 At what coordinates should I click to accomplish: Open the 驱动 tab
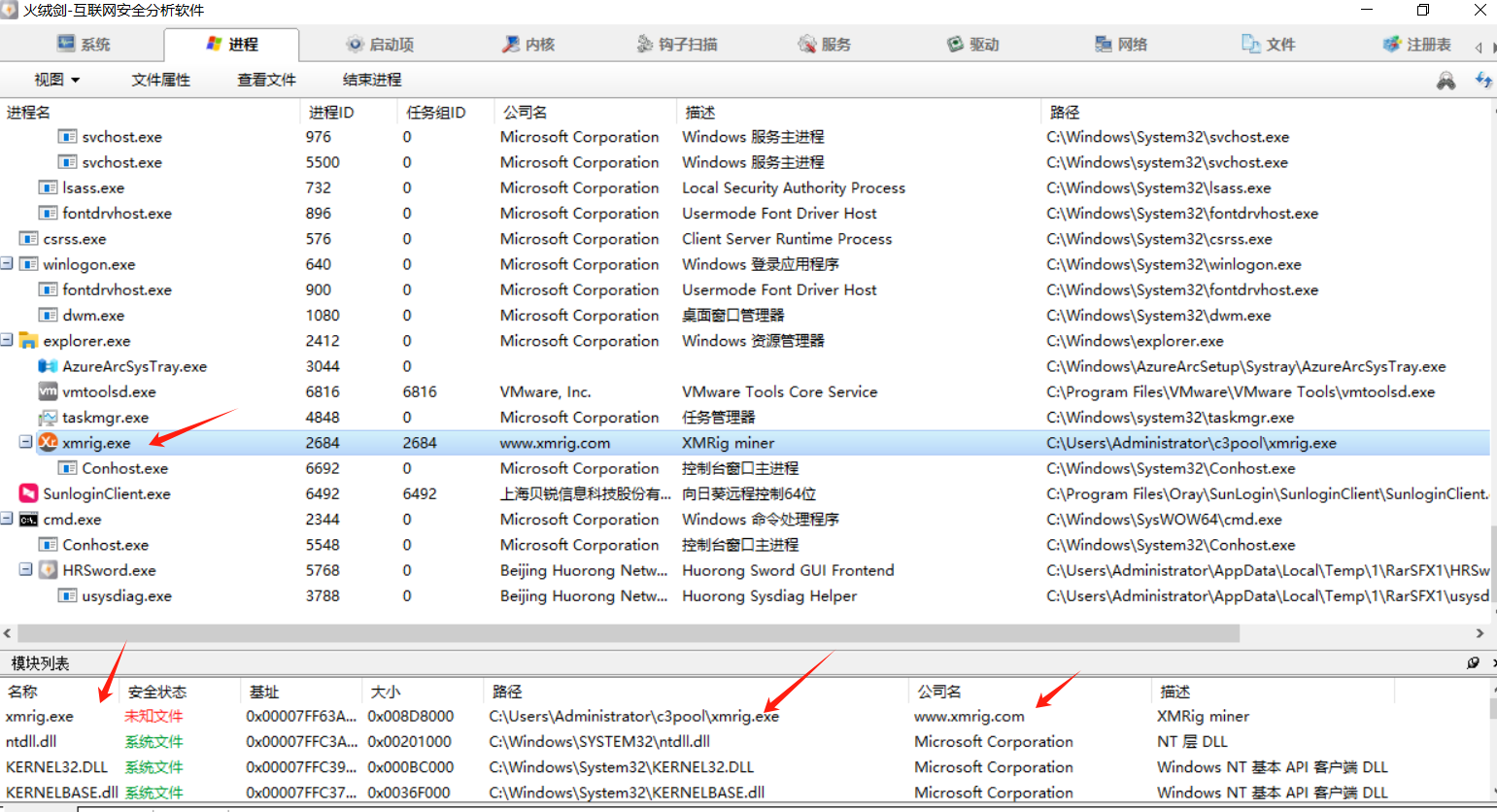tap(972, 44)
